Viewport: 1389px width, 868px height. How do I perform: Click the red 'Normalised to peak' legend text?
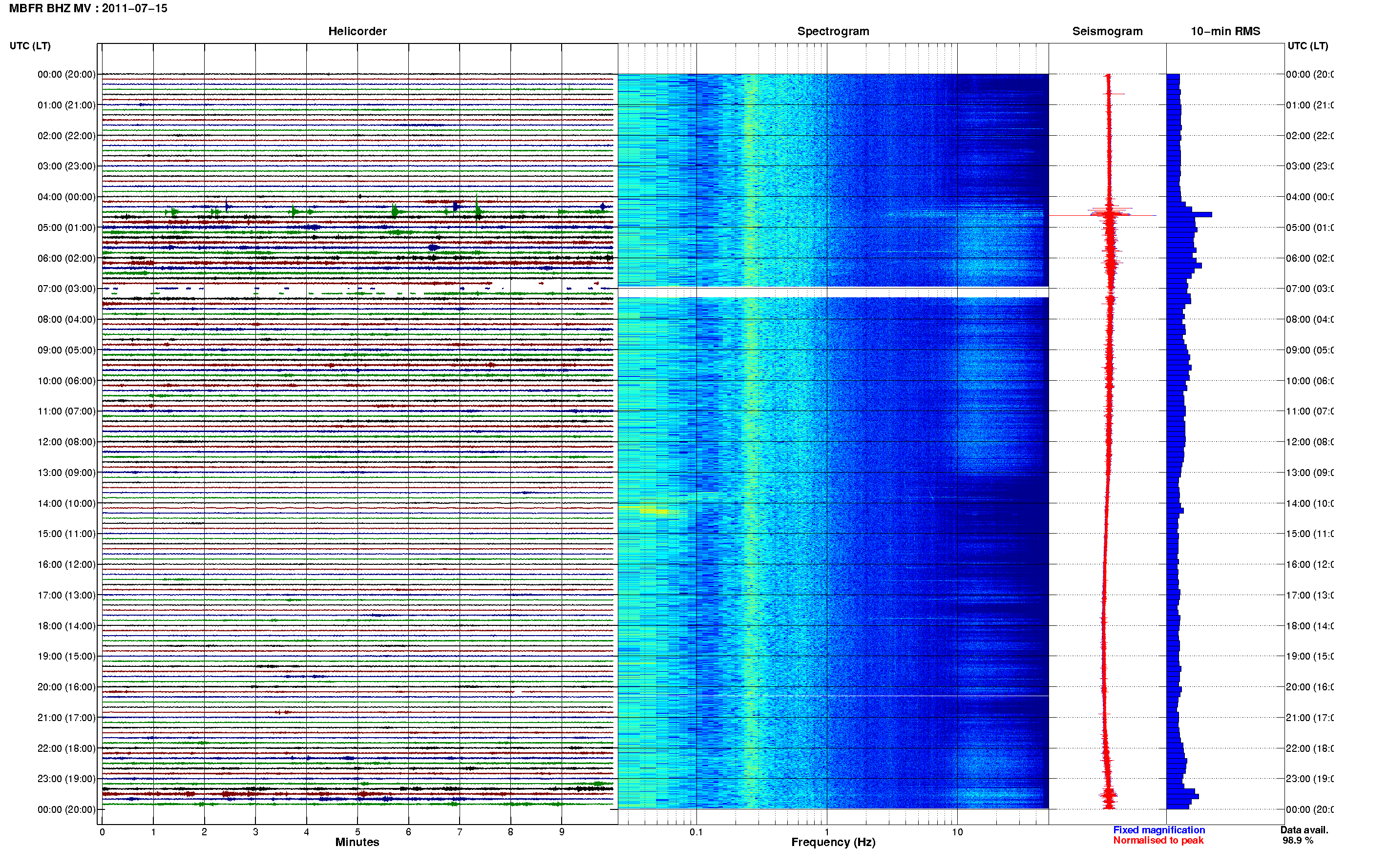(x=1158, y=841)
